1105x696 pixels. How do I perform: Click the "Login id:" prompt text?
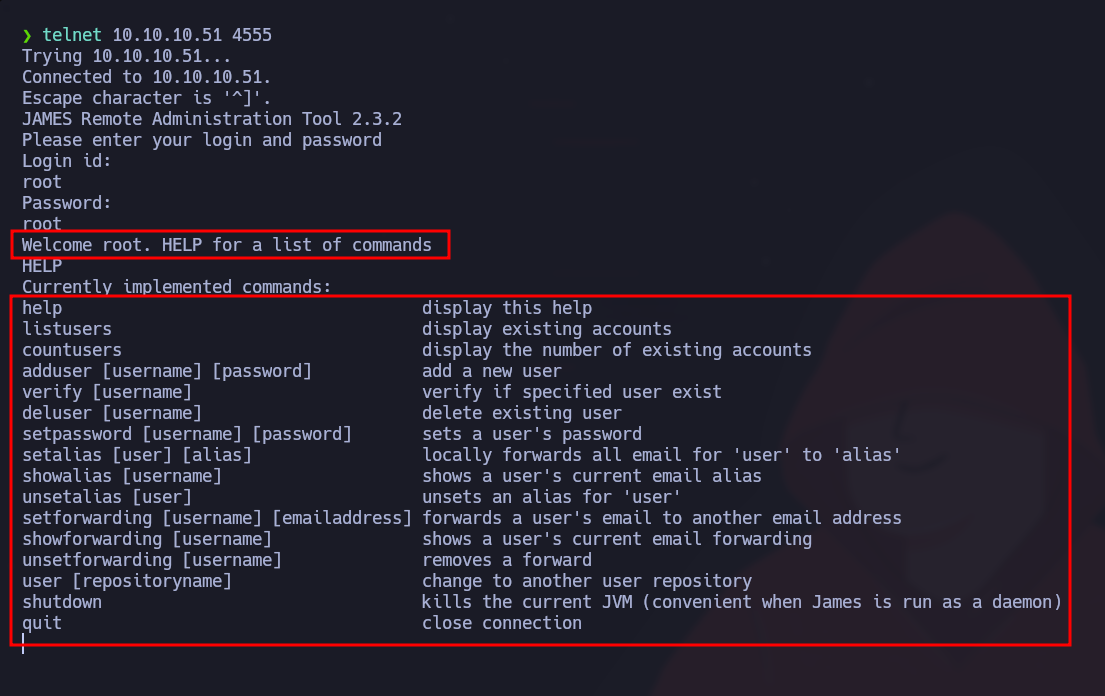click(x=67, y=161)
